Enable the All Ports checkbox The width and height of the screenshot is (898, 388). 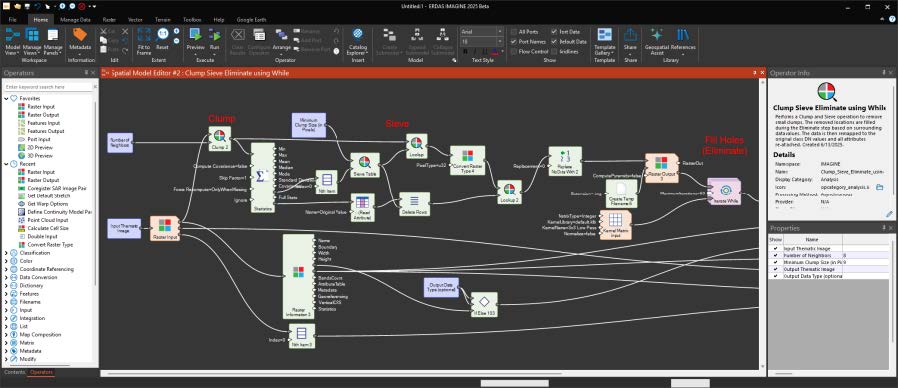tap(514, 32)
